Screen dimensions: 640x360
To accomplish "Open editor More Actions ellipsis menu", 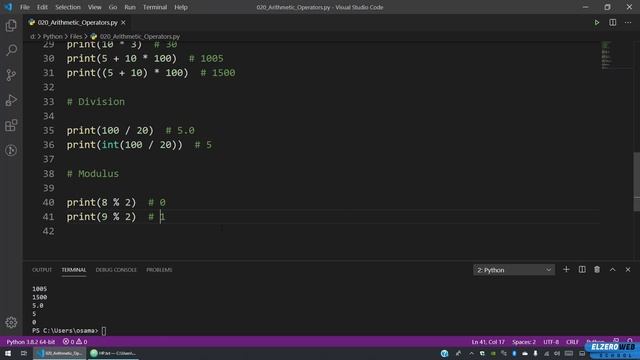I will pos(628,23).
